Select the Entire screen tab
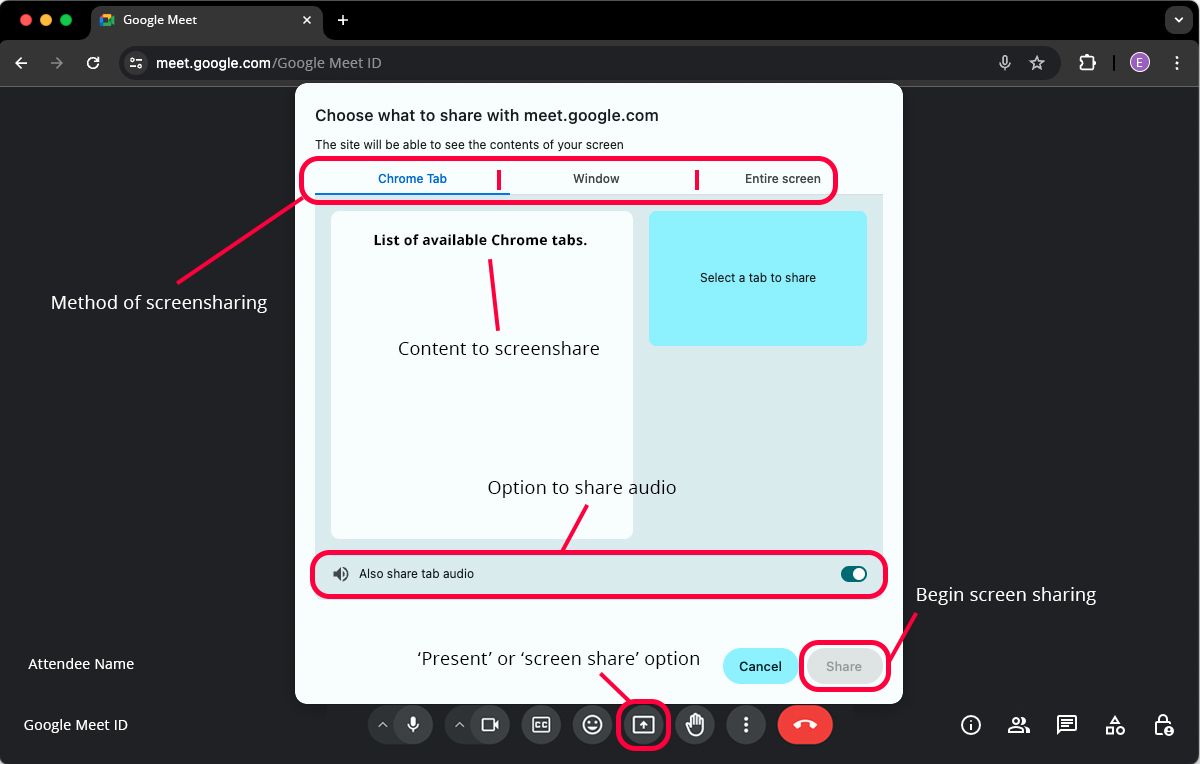The height and width of the screenshot is (764, 1200). pos(782,178)
